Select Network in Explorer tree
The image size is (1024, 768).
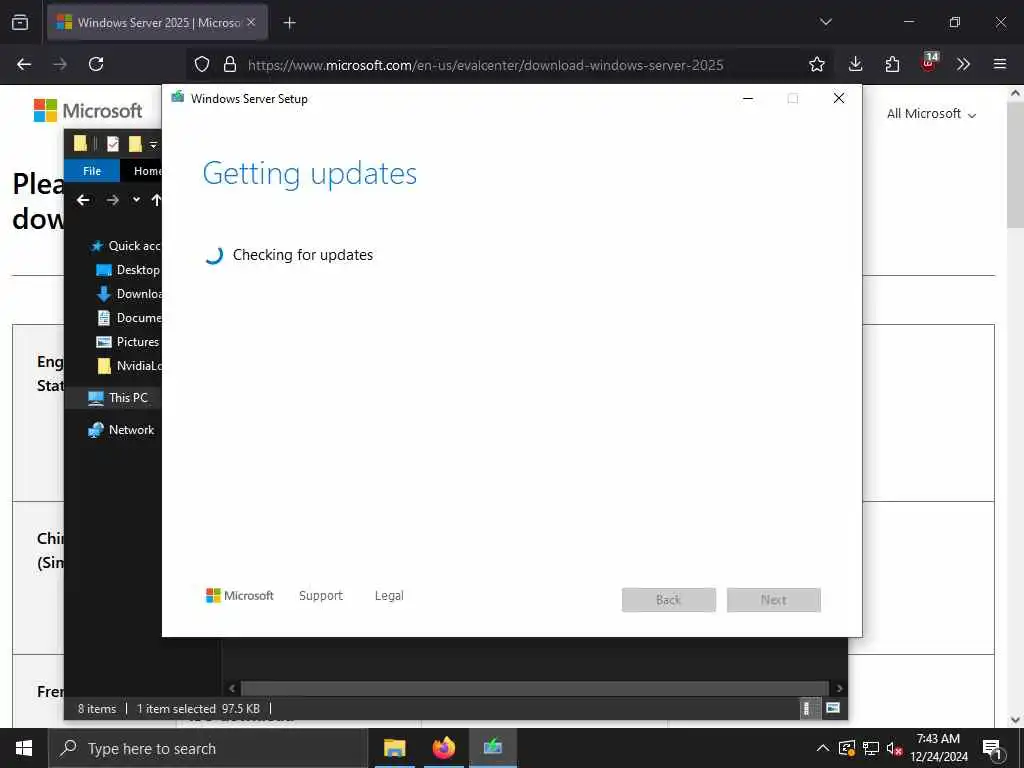pyautogui.click(x=121, y=430)
